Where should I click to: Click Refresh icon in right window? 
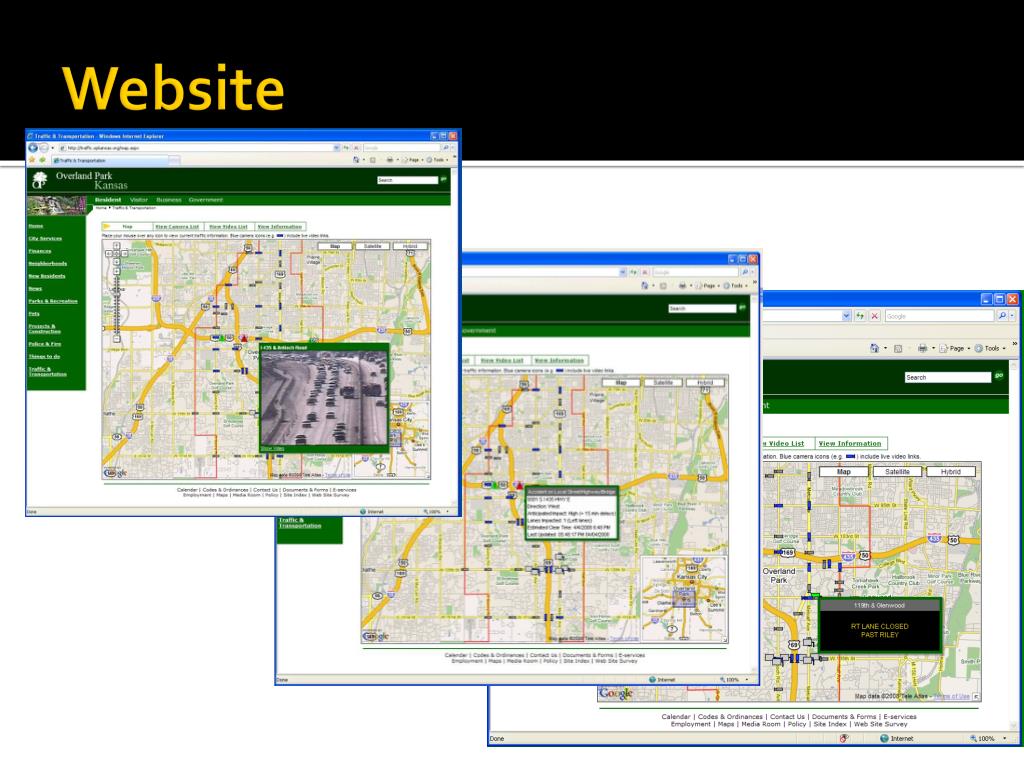(860, 316)
